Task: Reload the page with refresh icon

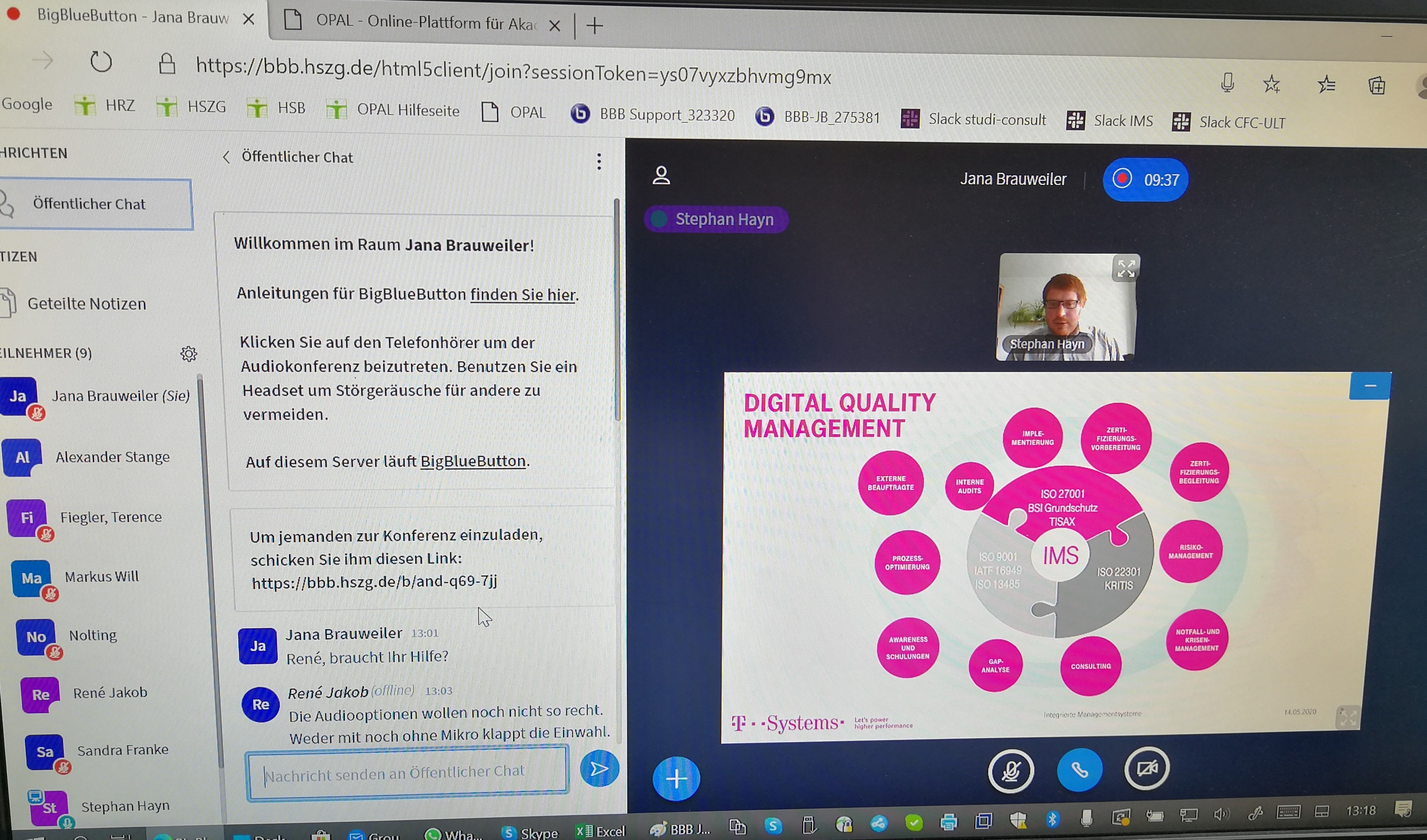Action: coord(101,62)
